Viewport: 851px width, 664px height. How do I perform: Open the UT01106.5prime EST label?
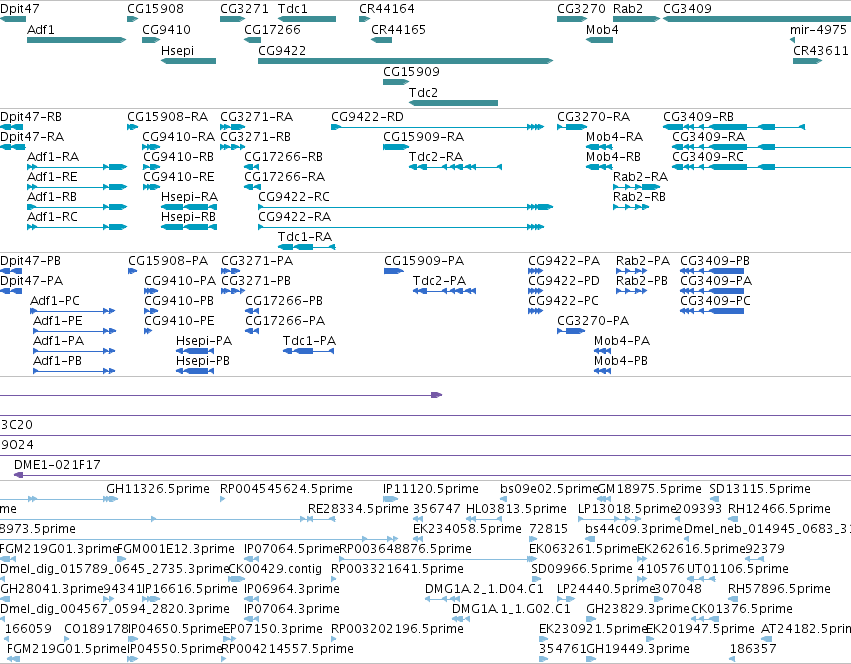(x=738, y=569)
